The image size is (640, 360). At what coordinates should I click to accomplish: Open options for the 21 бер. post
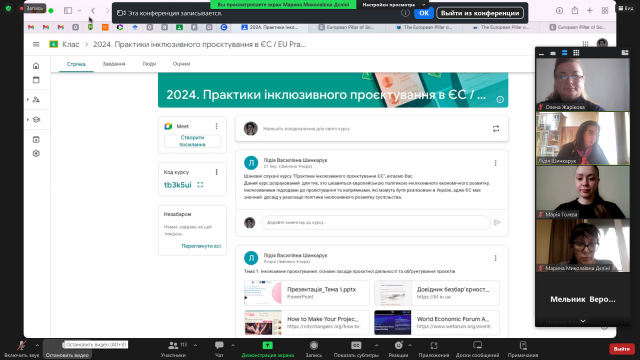coord(496,163)
